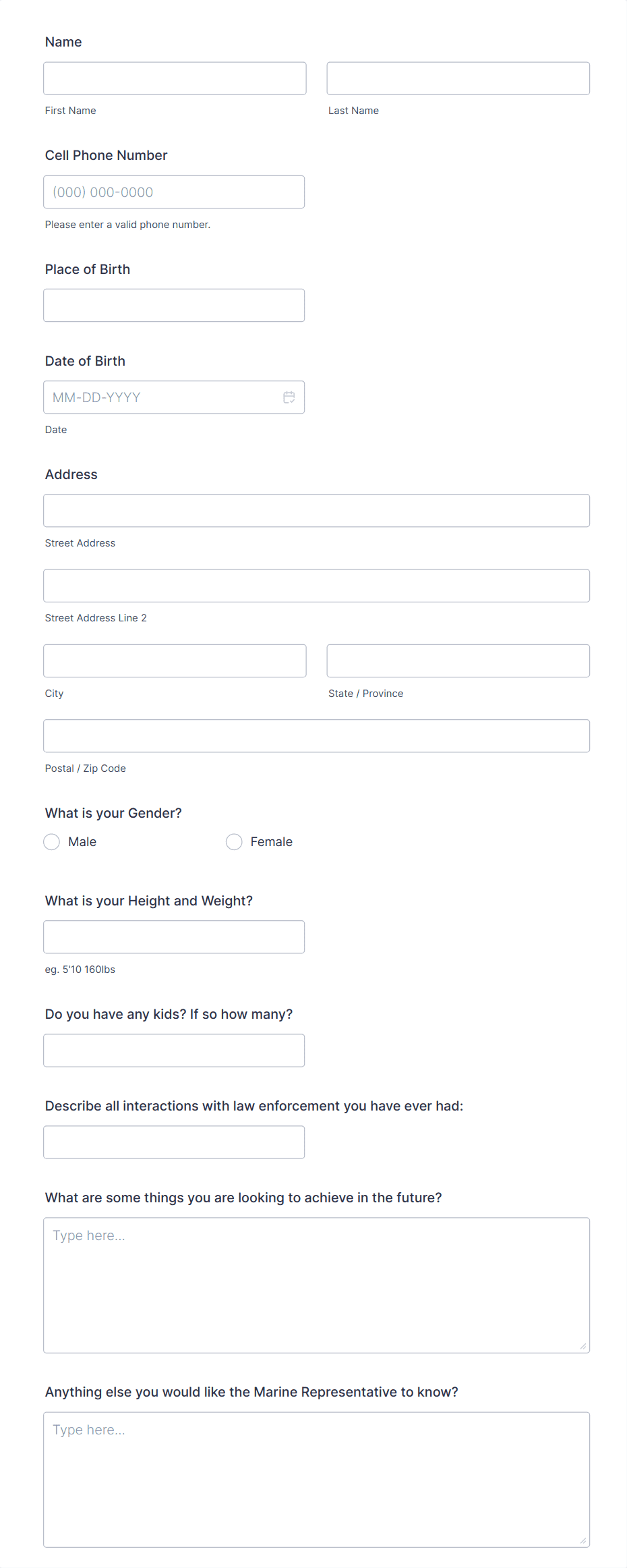Focus the Street Address Line 2 field
The height and width of the screenshot is (1568, 627).
point(316,586)
